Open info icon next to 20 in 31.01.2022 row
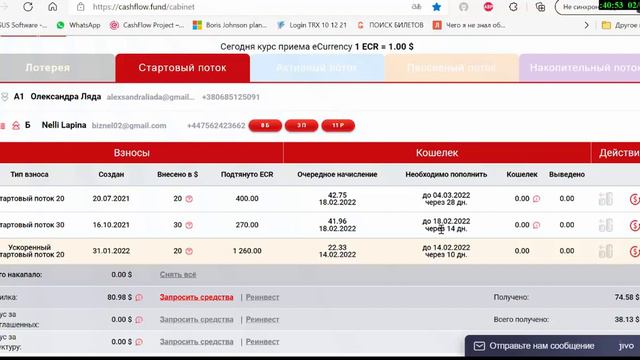Image resolution: width=640 pixels, height=360 pixels. point(189,251)
